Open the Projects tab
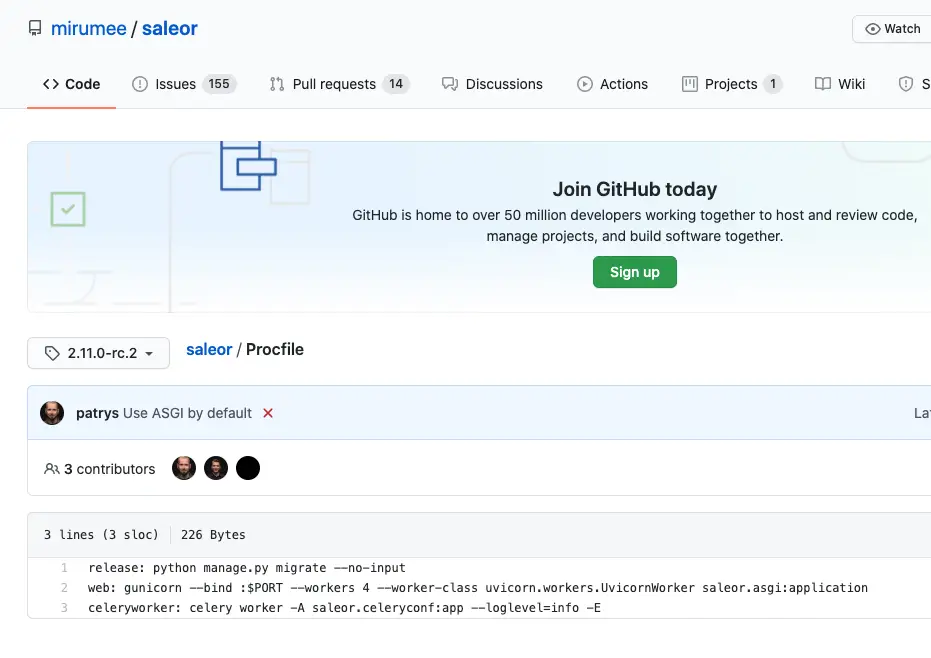931x658 pixels. [732, 84]
